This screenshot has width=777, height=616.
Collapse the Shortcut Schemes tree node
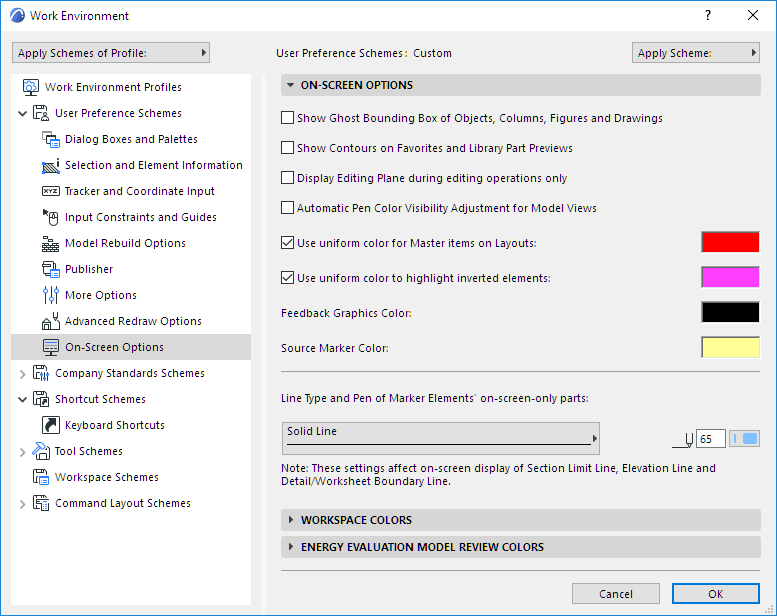tap(22, 399)
